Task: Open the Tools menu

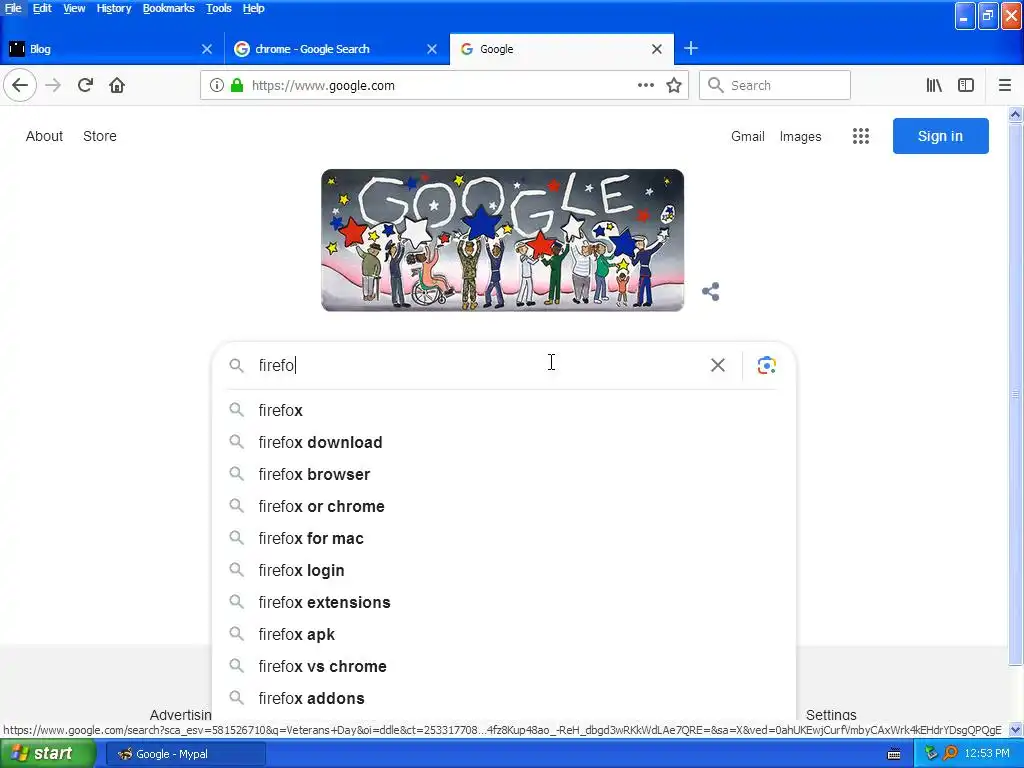Action: (219, 8)
